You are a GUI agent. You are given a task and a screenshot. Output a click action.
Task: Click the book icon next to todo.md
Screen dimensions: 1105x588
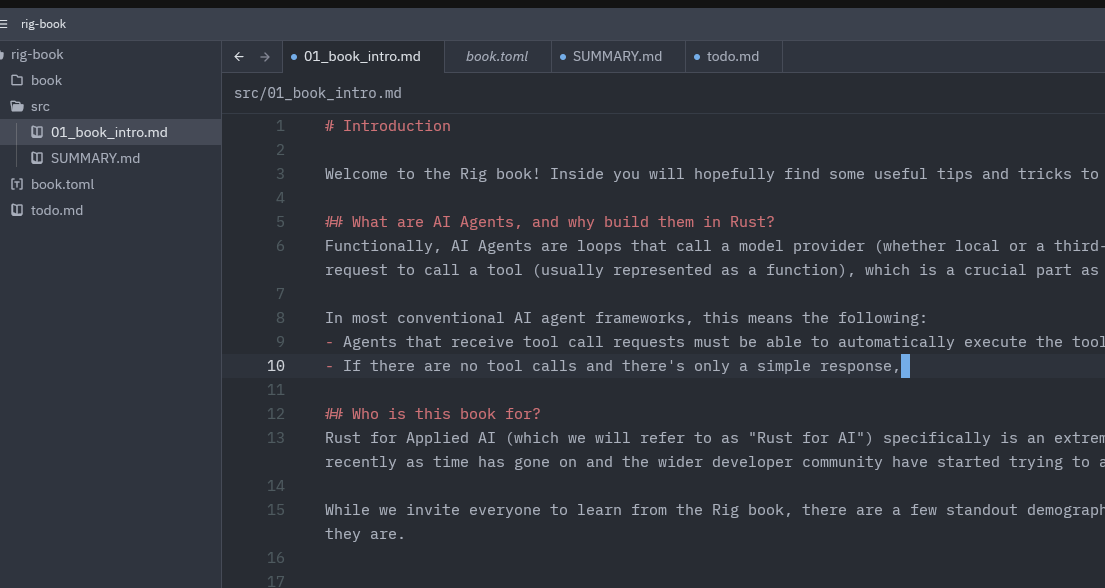(x=15, y=210)
